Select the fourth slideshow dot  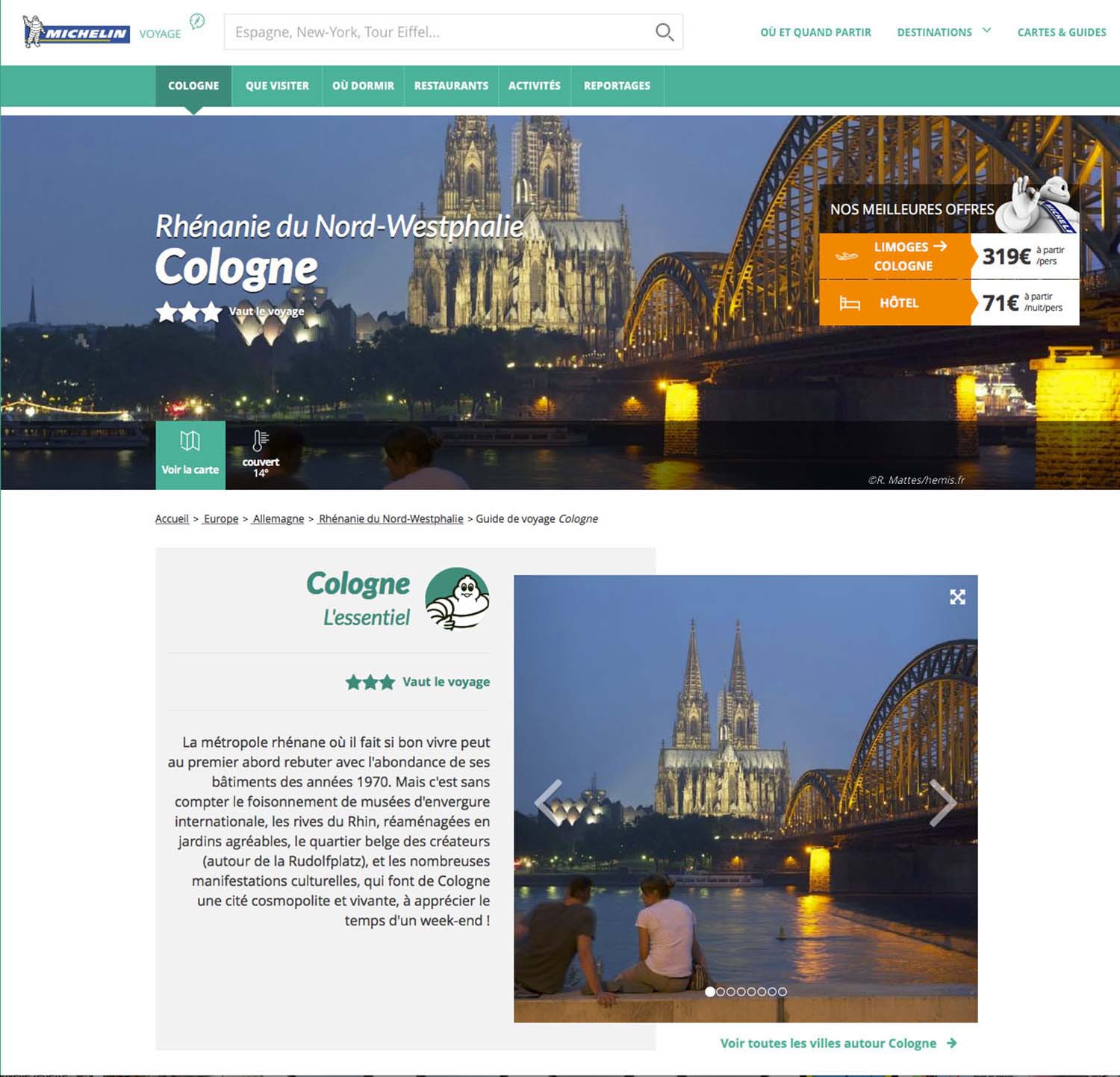[741, 992]
